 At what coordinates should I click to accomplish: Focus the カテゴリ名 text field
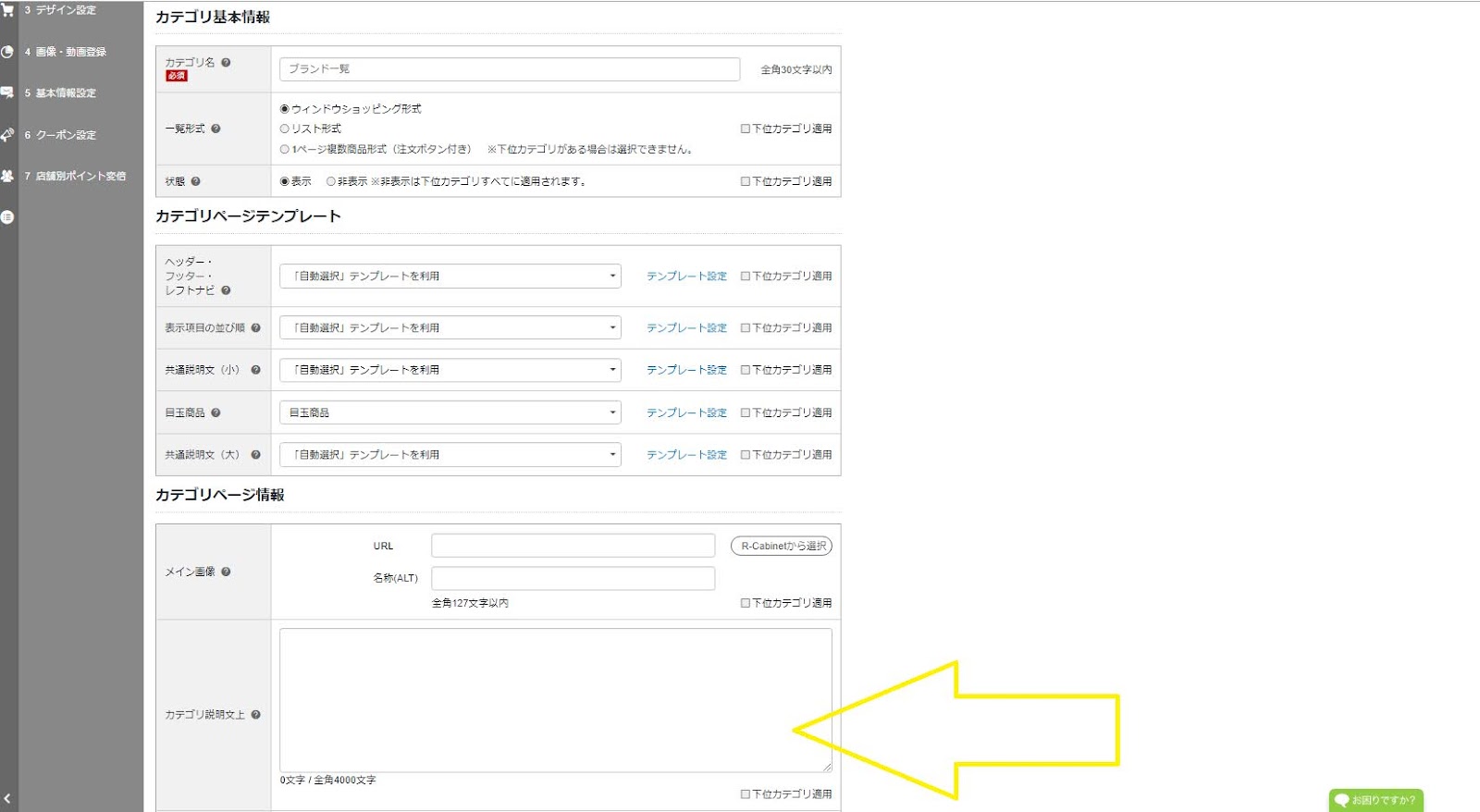tap(510, 69)
